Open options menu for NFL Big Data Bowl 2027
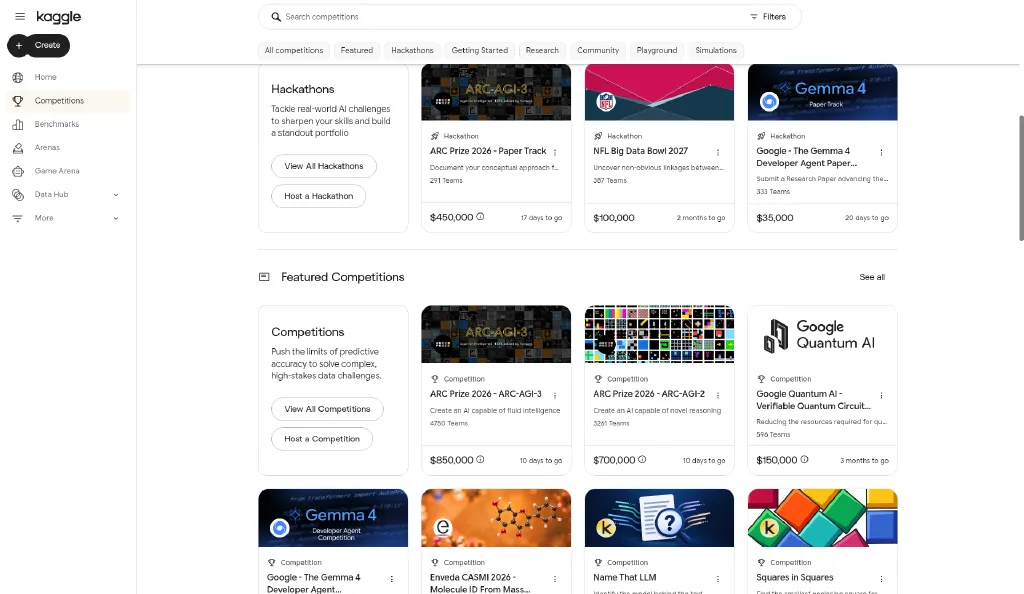 [x=718, y=152]
